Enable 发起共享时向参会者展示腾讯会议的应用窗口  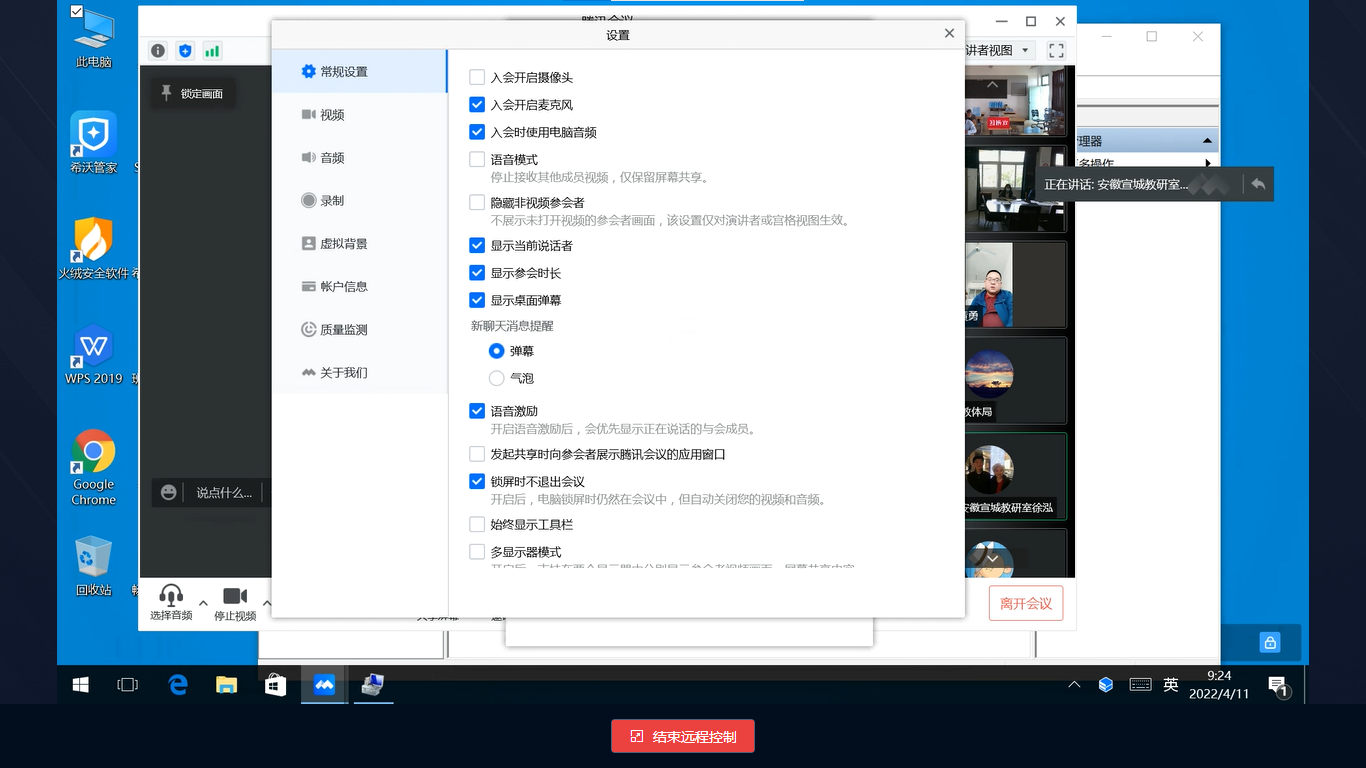(x=477, y=454)
